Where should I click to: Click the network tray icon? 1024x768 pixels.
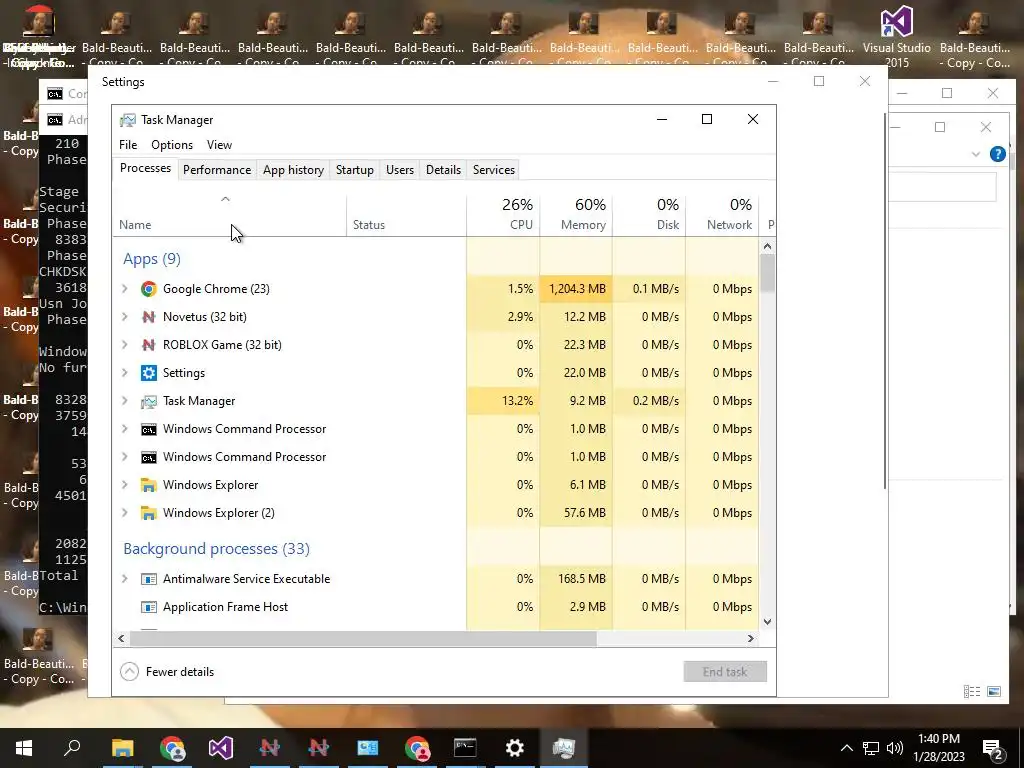tap(871, 748)
